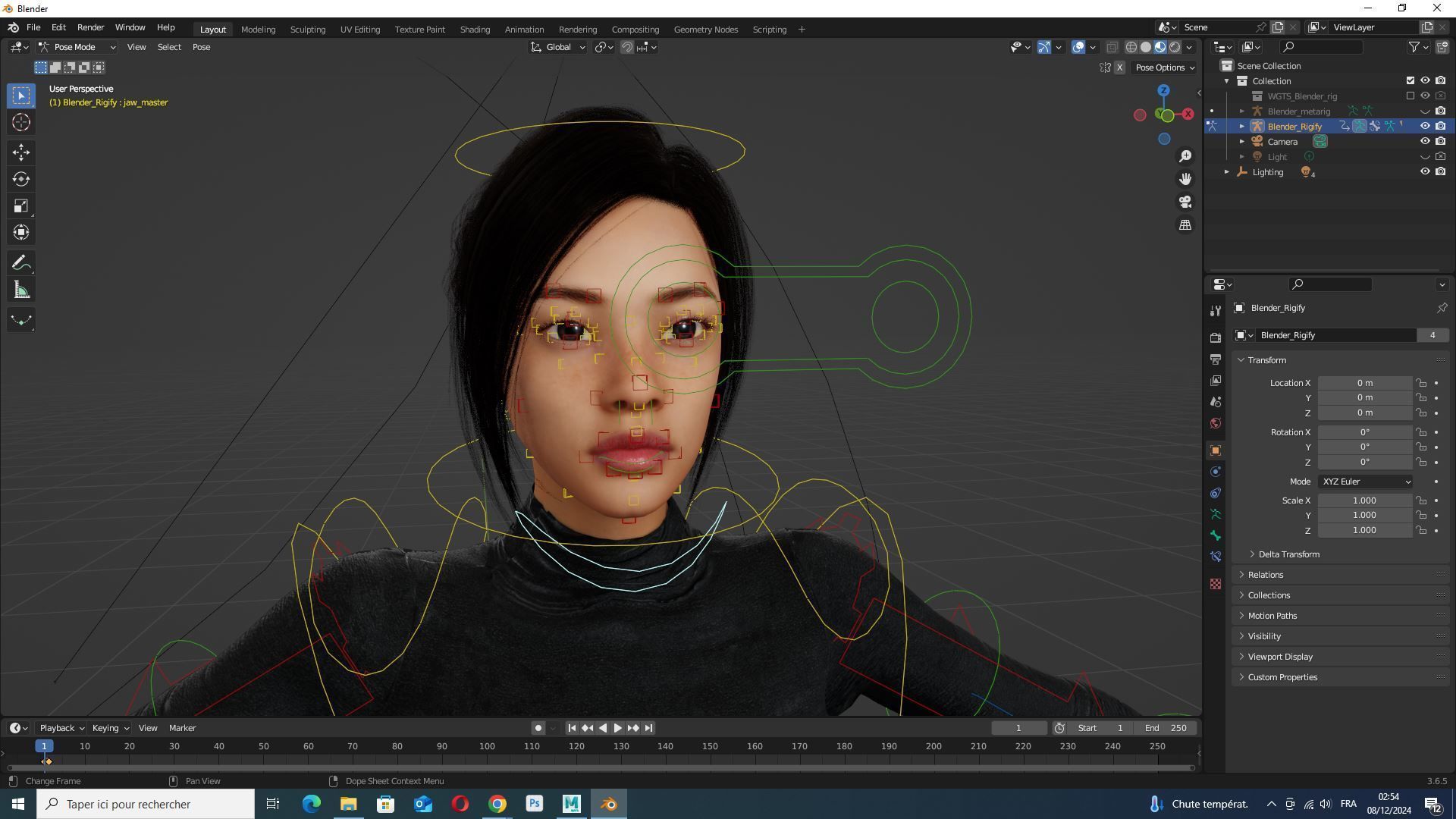Select the Annotate tool

(21, 263)
